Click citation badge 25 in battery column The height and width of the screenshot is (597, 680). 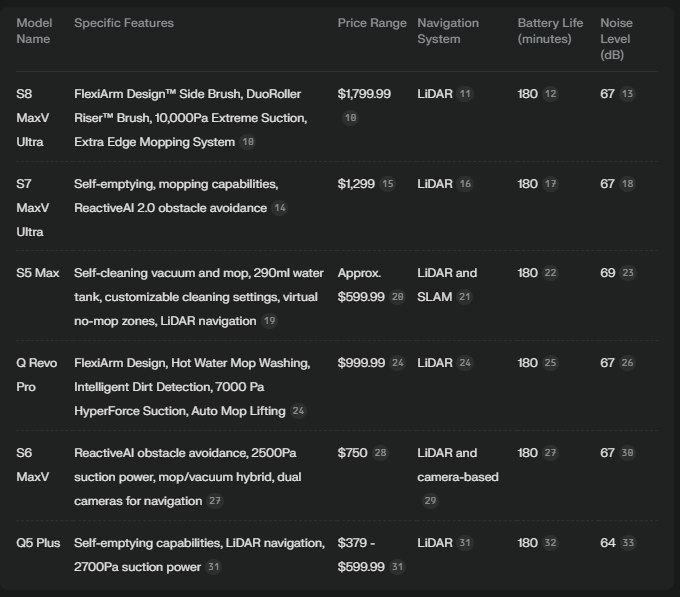(x=550, y=363)
